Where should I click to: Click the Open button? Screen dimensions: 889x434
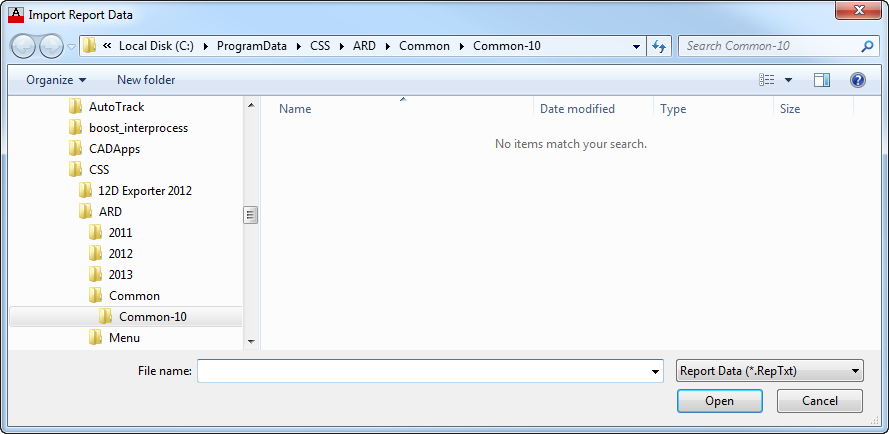[719, 401]
